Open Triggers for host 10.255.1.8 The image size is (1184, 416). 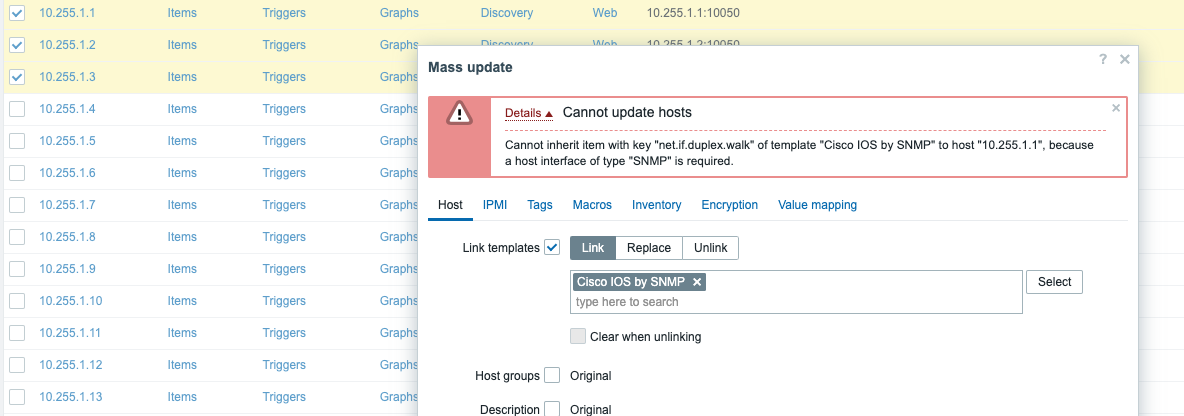point(284,236)
